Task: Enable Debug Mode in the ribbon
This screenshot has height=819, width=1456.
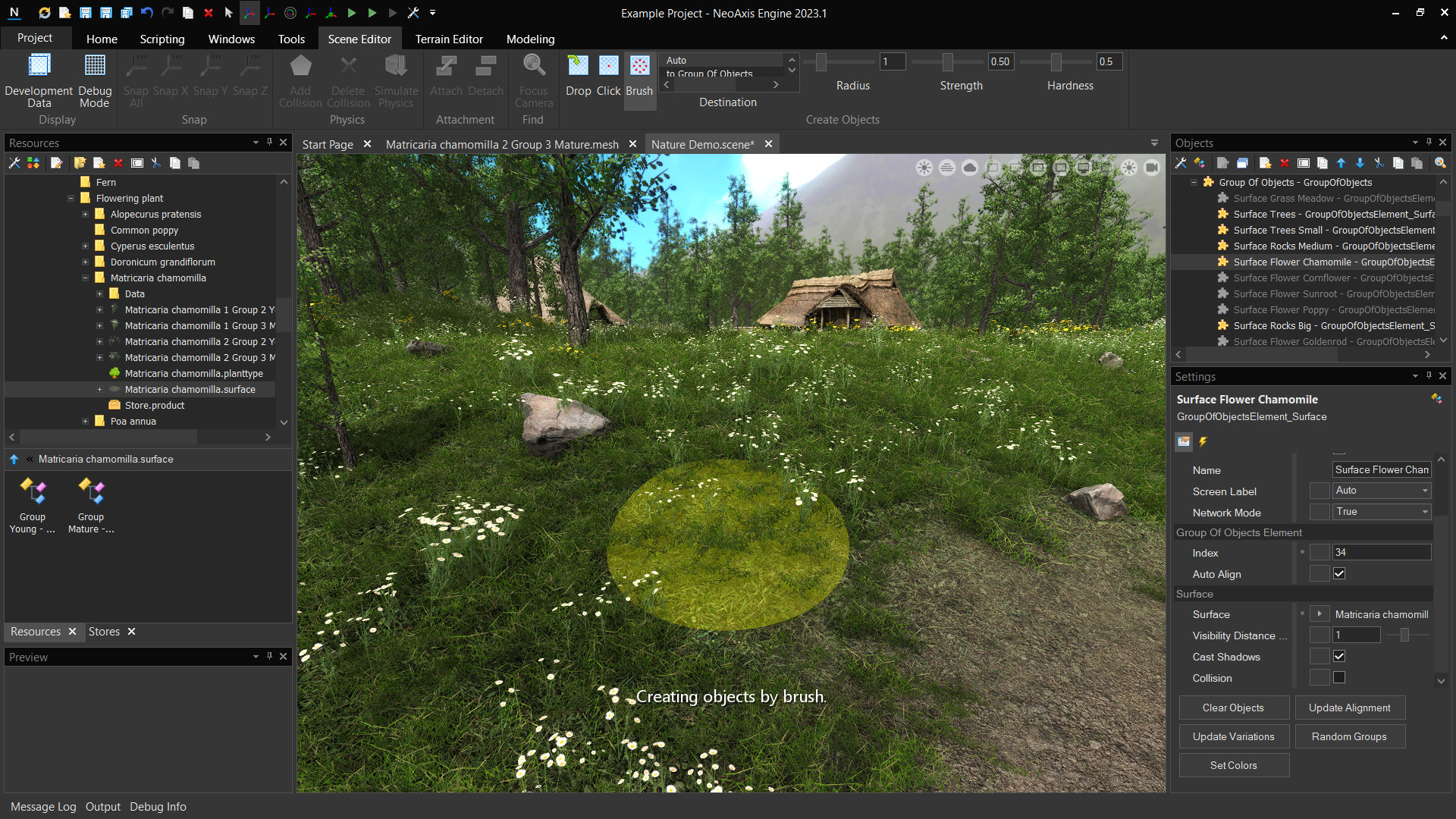Action: pyautogui.click(x=94, y=80)
